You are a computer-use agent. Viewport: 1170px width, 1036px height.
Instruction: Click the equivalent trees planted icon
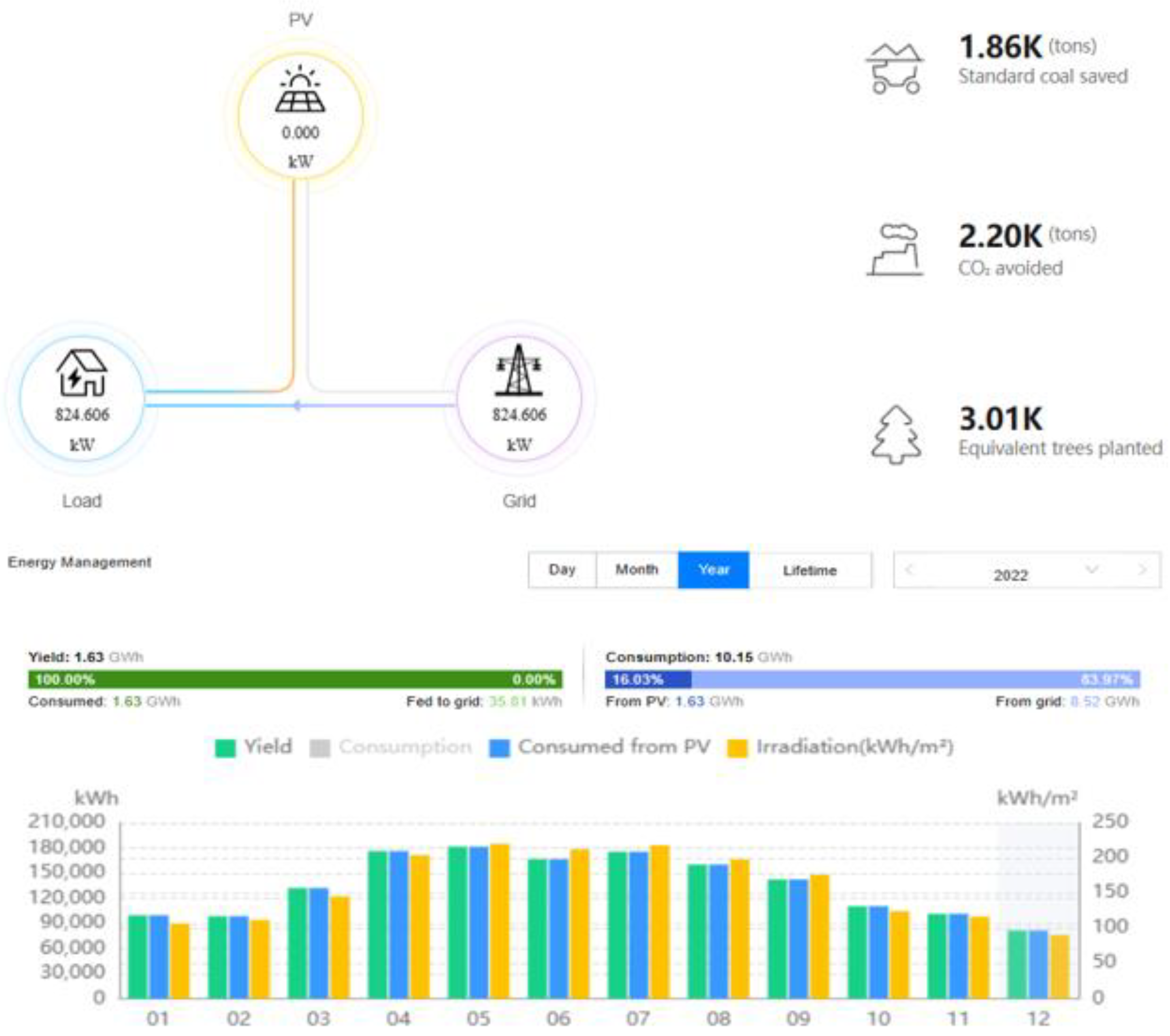(x=896, y=435)
